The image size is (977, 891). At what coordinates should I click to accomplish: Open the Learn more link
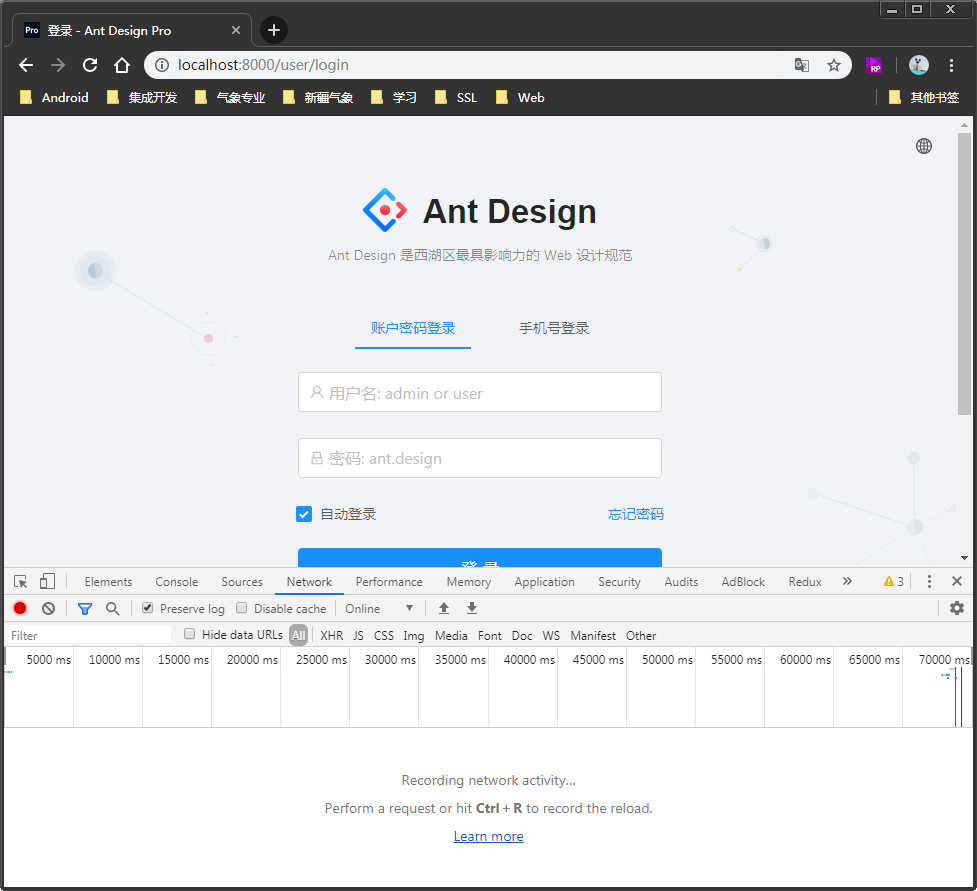pyautogui.click(x=488, y=836)
